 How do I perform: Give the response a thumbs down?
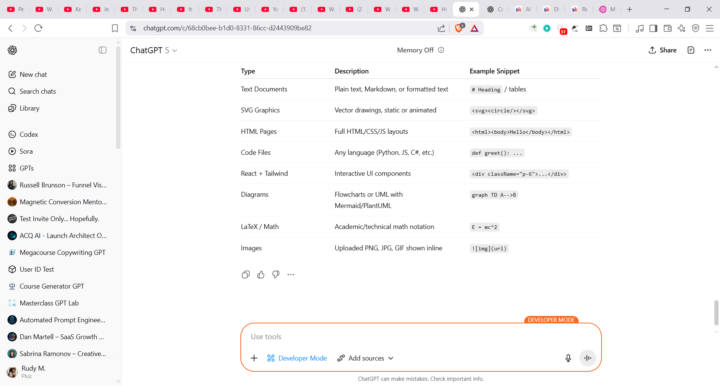tap(276, 274)
